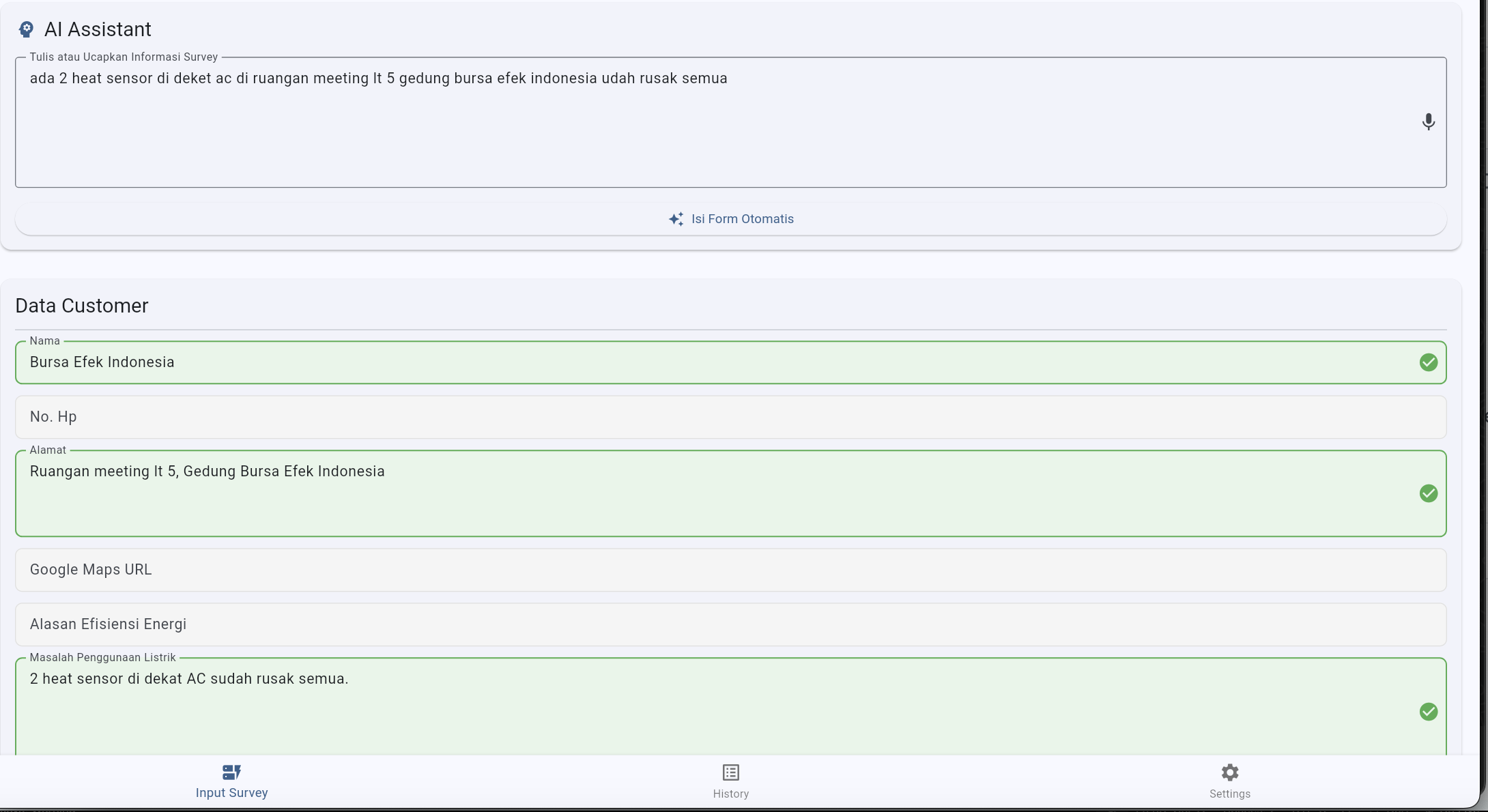Click the green checkmark in Nama field
This screenshot has width=1488, height=812.
[1428, 362]
